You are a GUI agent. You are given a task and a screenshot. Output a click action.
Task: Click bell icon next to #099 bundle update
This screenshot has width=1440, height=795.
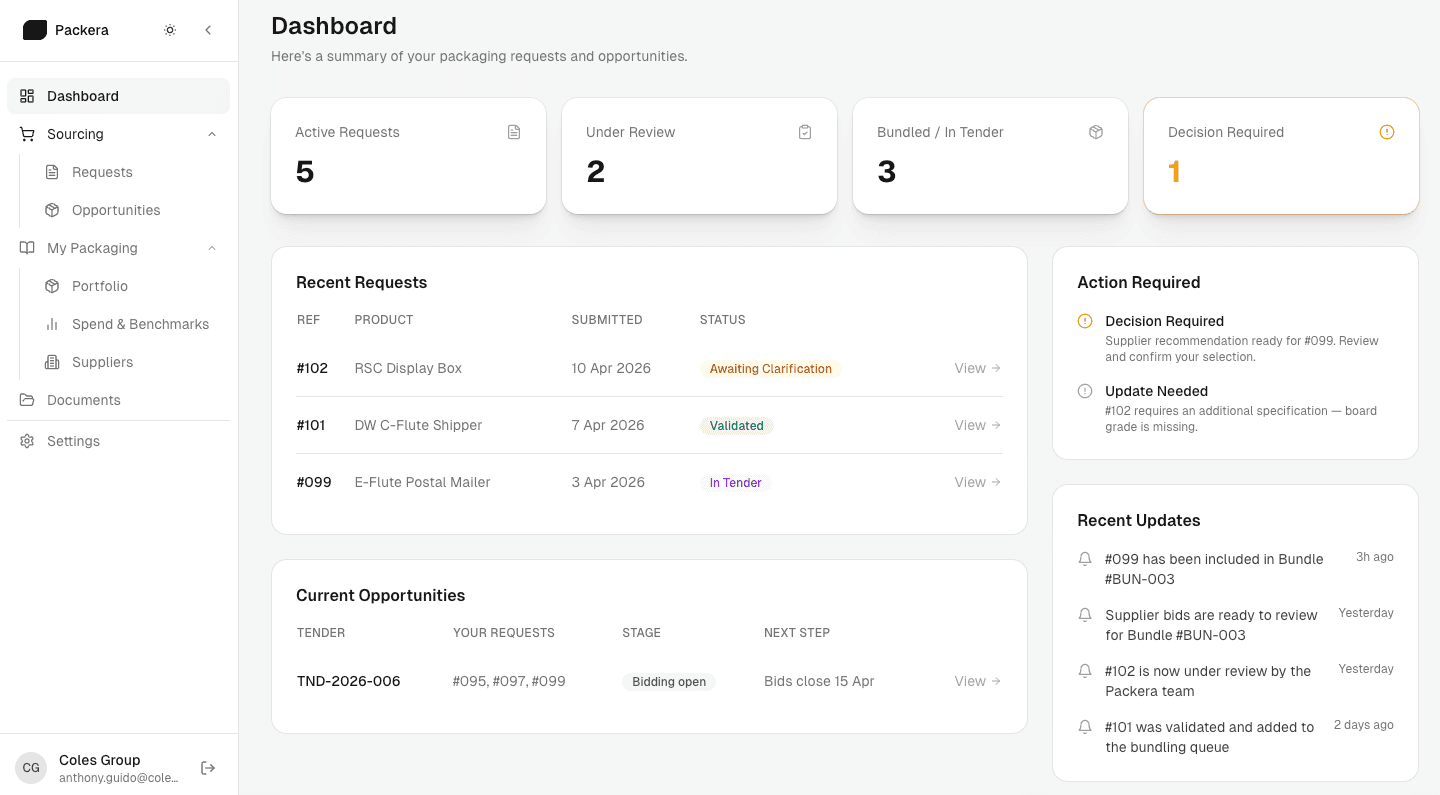point(1085,559)
